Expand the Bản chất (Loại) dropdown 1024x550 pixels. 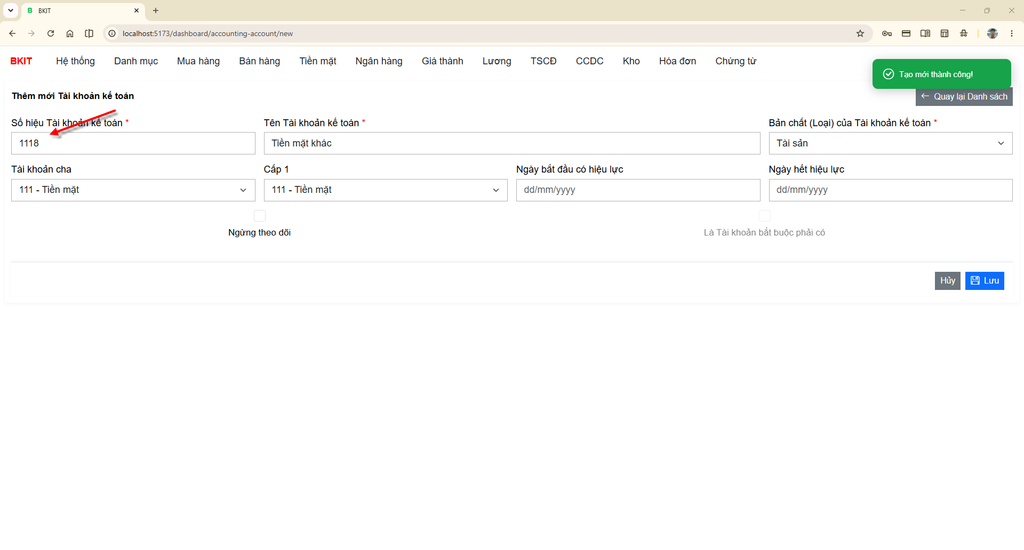point(891,143)
